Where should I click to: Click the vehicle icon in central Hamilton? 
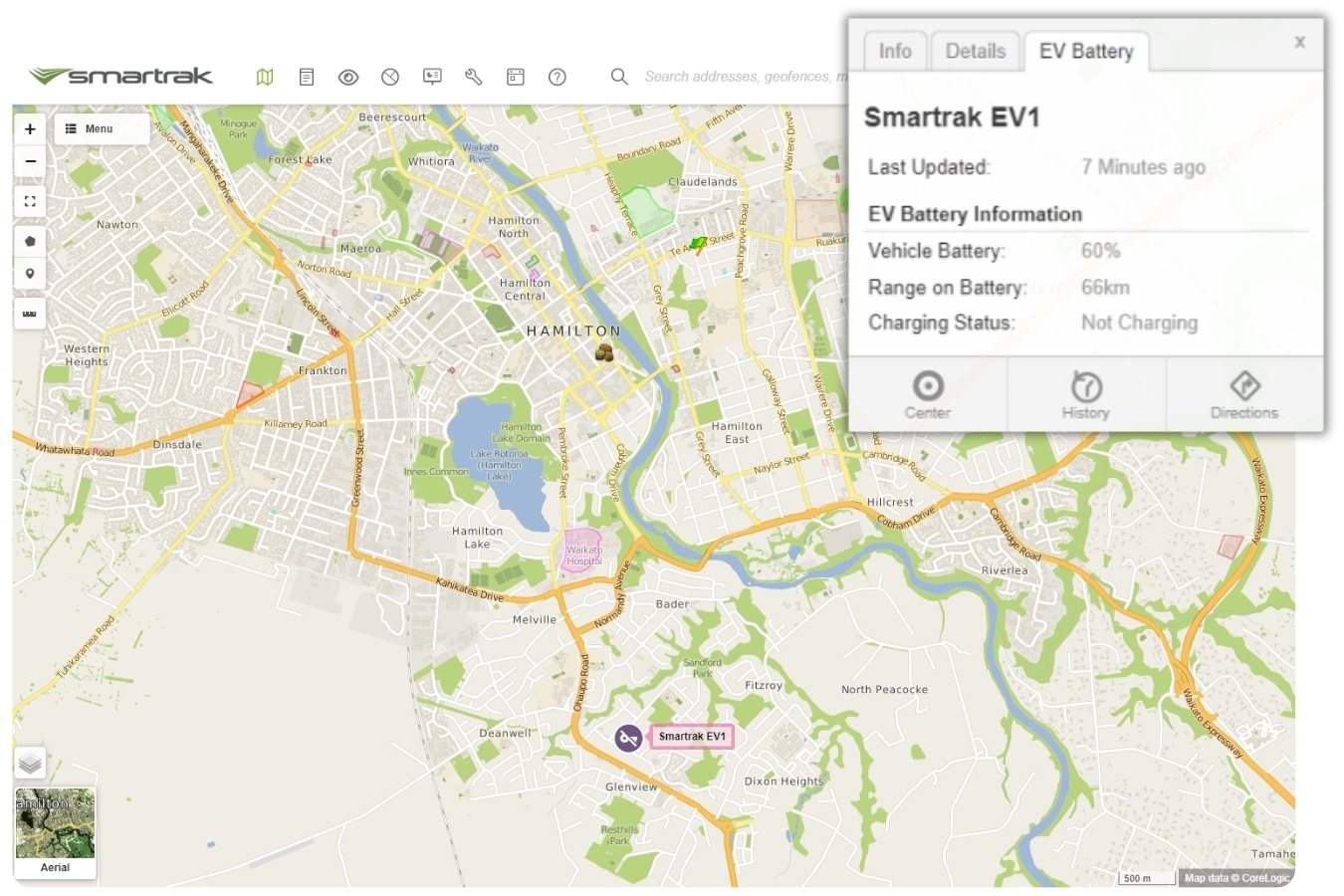pyautogui.click(x=603, y=351)
